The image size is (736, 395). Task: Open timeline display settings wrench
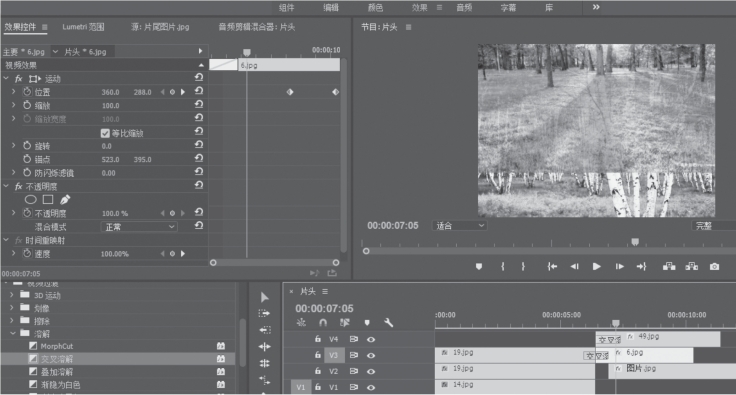389,322
